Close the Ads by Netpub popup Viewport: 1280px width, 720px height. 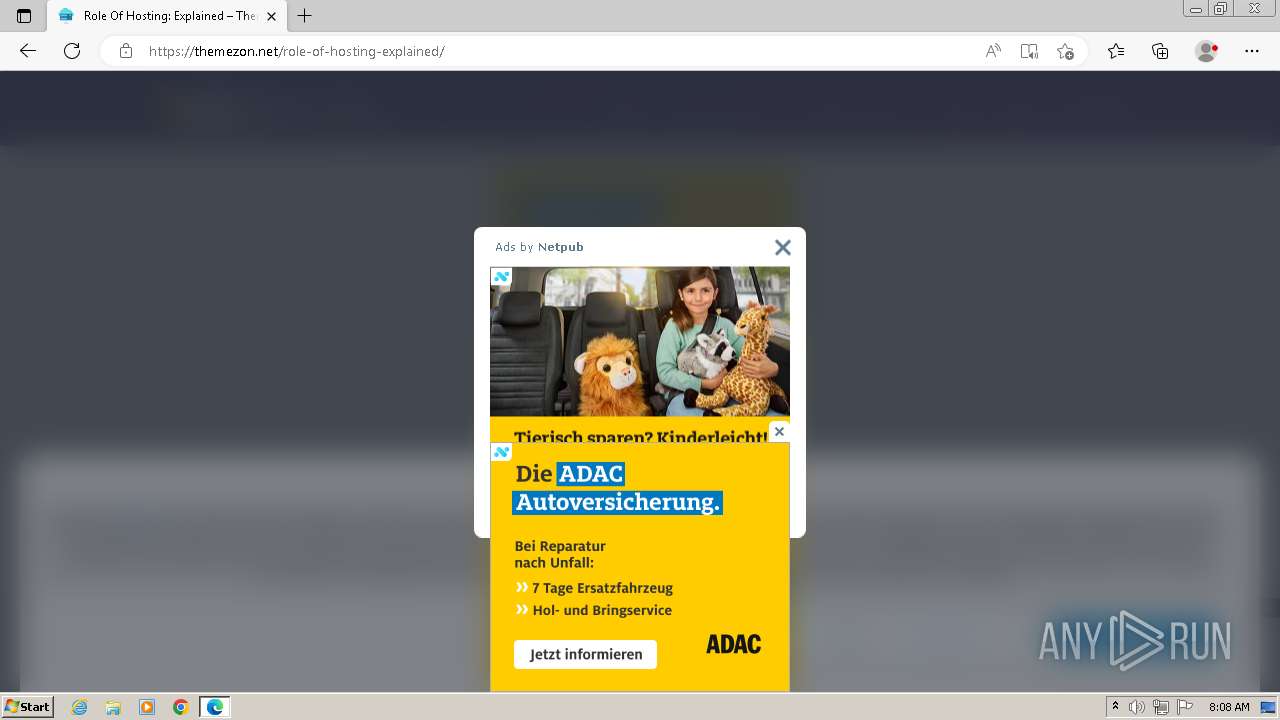(x=783, y=247)
